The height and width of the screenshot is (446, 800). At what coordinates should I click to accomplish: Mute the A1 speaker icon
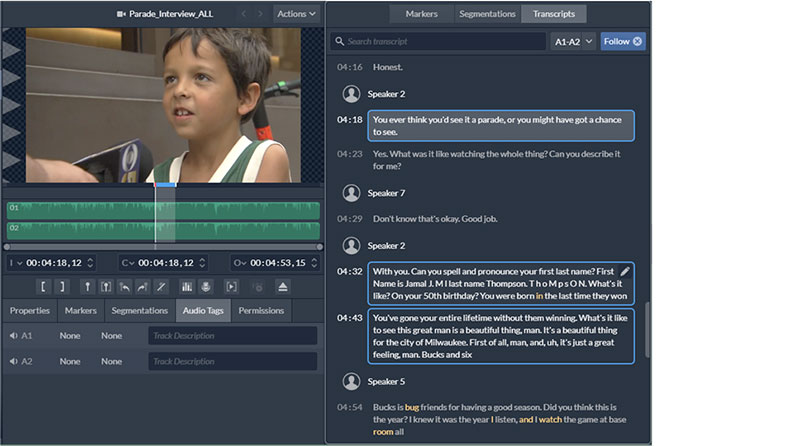(13, 335)
